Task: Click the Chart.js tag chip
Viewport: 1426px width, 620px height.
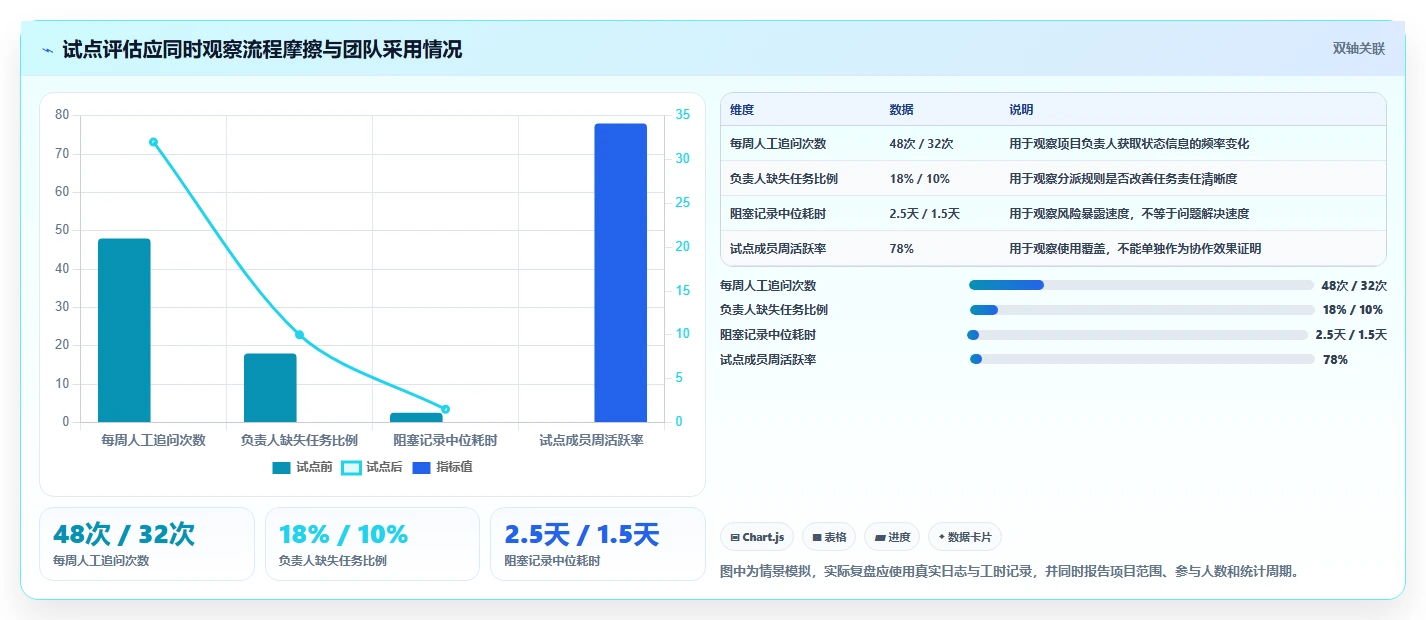Action: click(757, 537)
